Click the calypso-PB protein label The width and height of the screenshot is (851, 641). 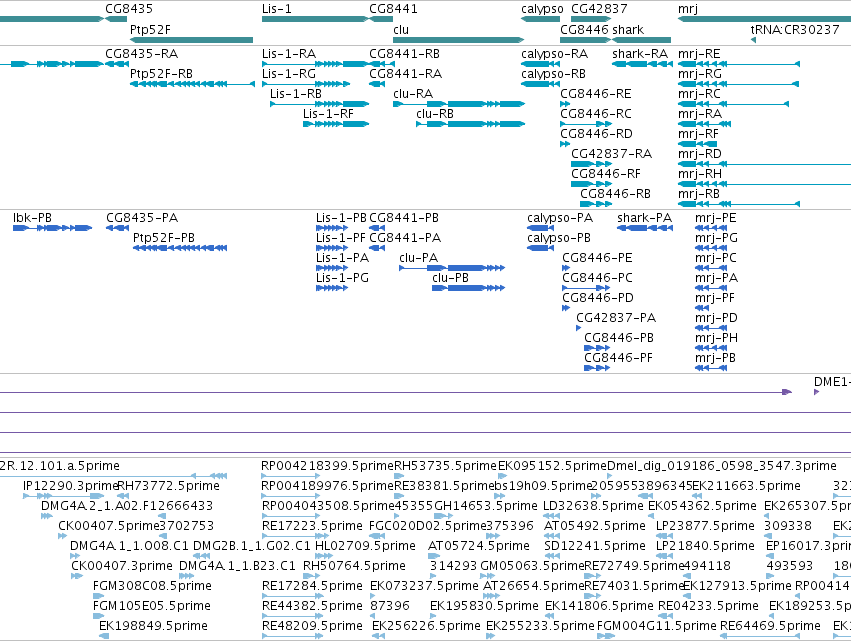click(x=559, y=238)
